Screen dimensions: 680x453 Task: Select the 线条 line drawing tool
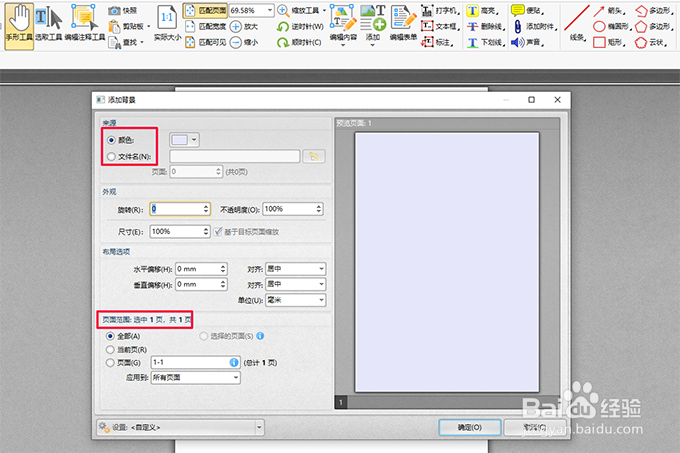pos(577,24)
